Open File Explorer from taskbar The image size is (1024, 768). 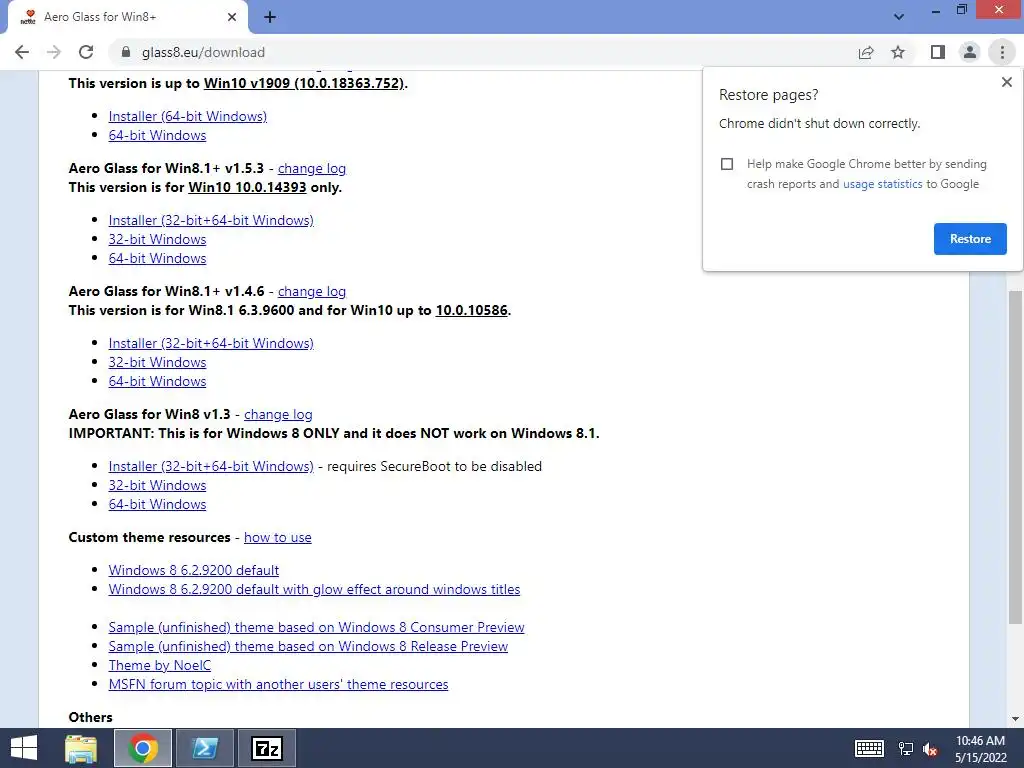[x=81, y=748]
